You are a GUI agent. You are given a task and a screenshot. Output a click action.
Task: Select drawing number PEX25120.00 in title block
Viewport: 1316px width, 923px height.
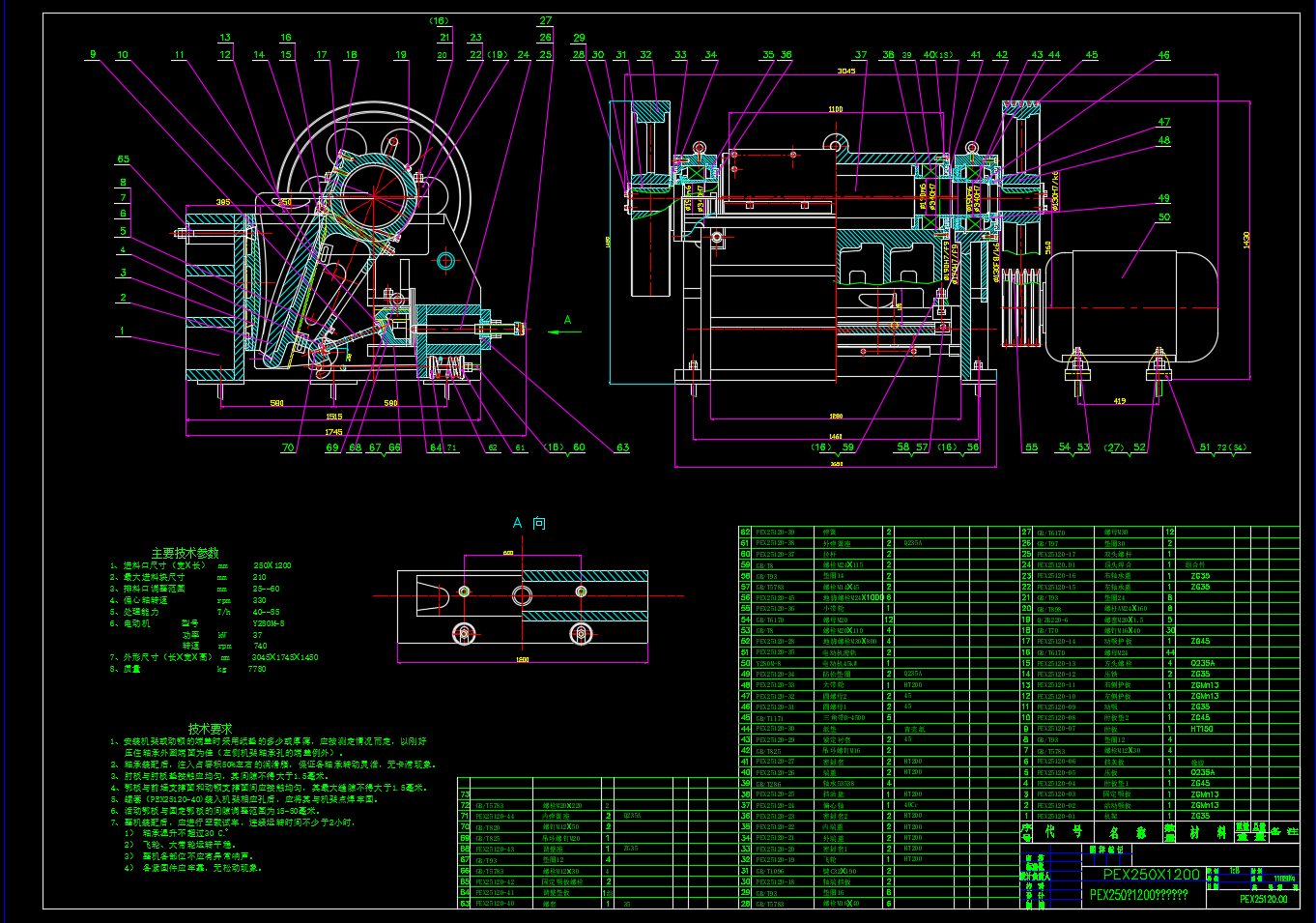tap(1263, 899)
